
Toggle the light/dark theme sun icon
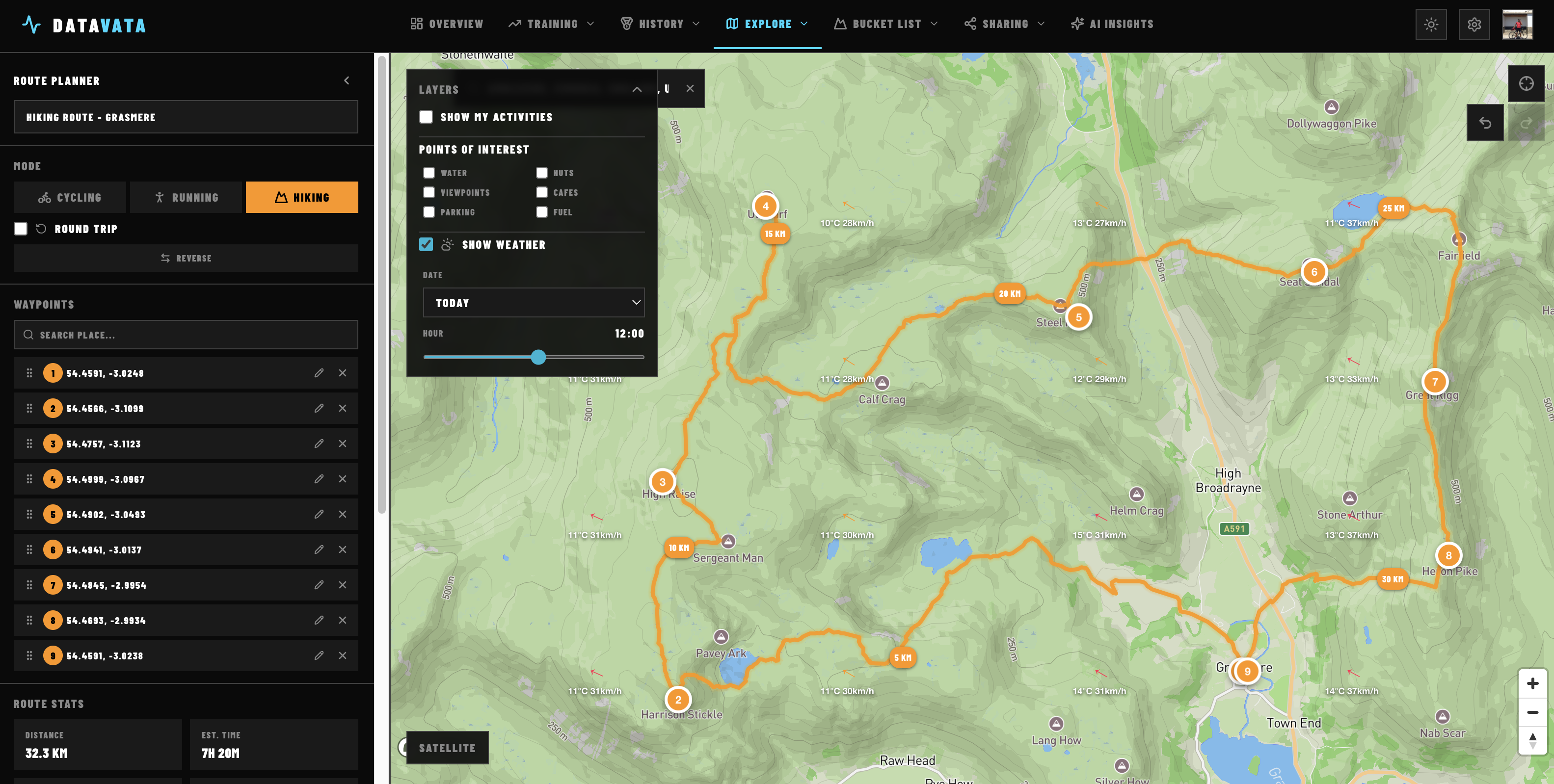tap(1431, 25)
